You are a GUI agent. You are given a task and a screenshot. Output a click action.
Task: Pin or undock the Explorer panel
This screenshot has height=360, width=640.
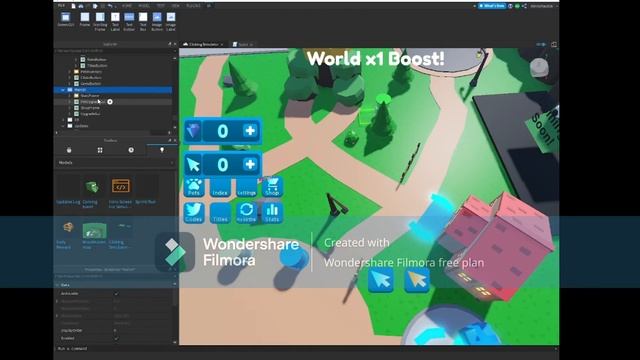point(170,44)
